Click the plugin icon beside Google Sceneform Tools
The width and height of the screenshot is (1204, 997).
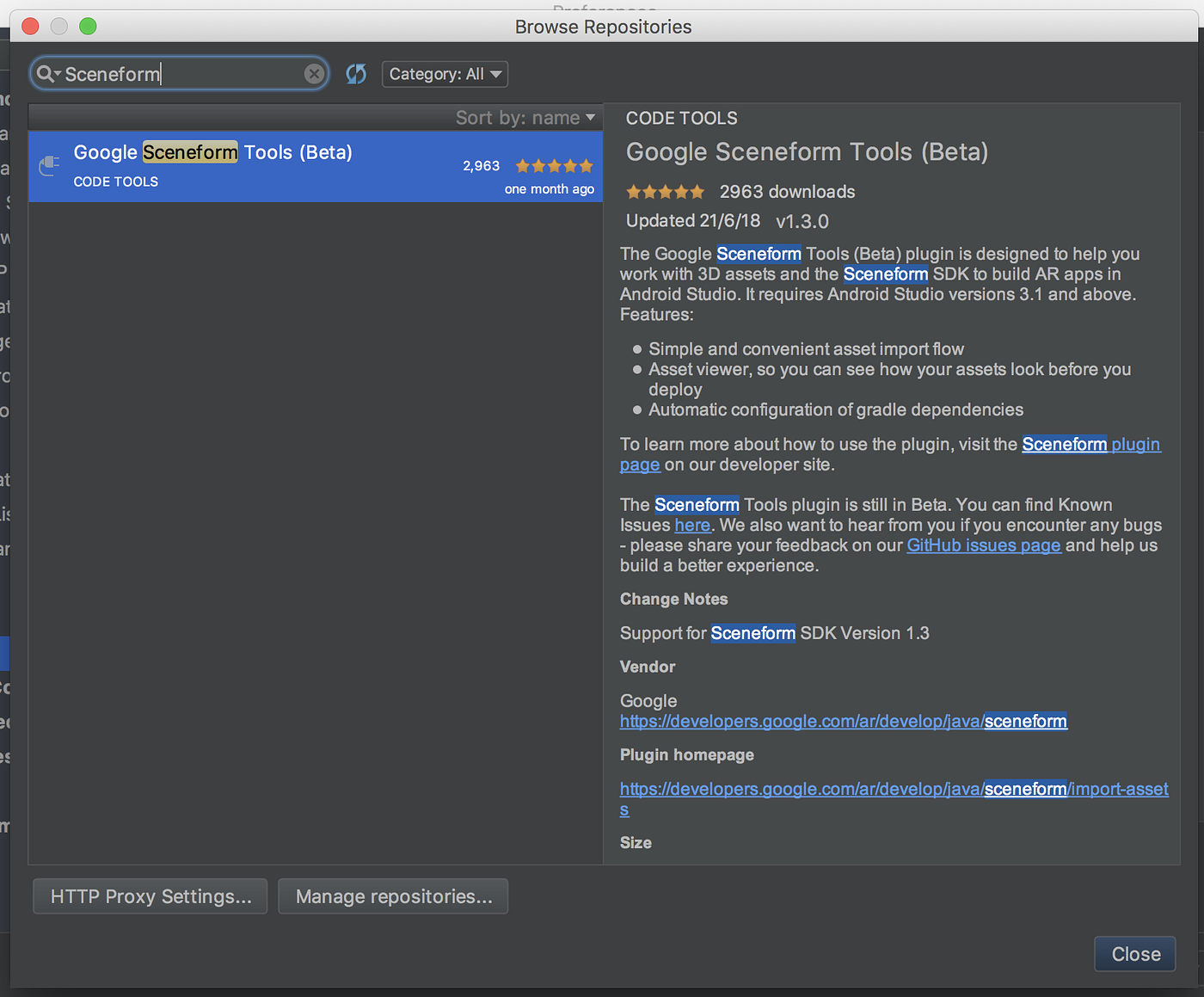pos(49,165)
